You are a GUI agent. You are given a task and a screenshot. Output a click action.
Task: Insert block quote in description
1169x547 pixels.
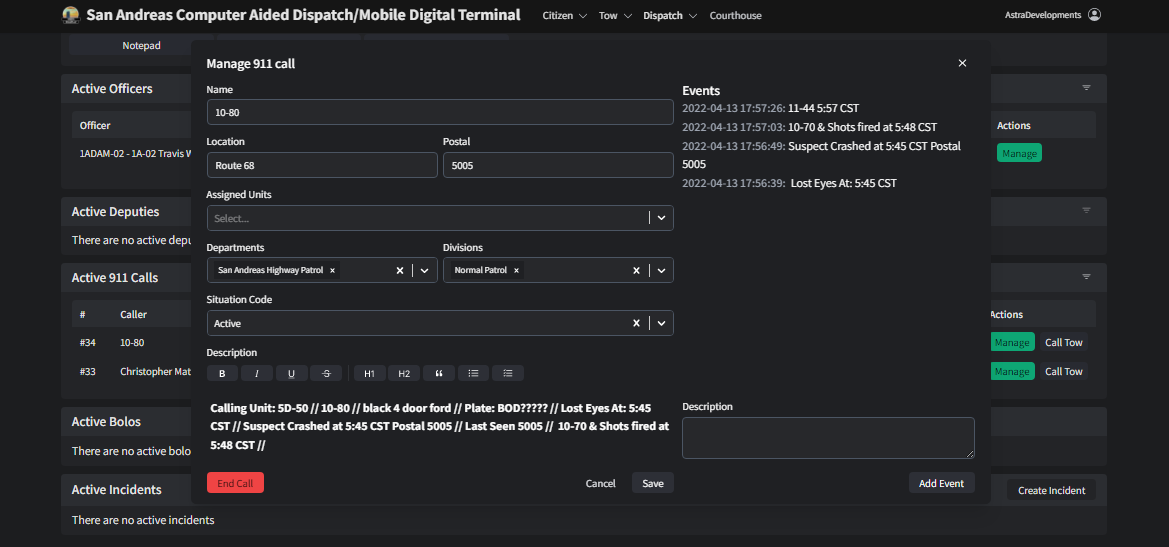(x=438, y=373)
